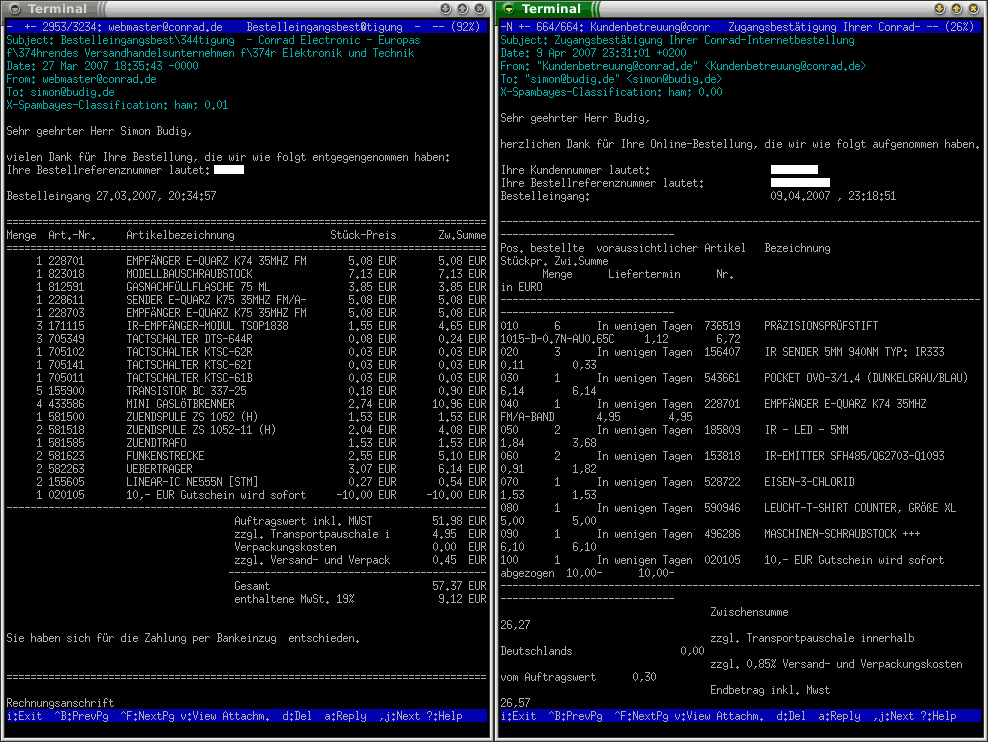This screenshot has height=742, width=988.
Task: Click 'Date: 9 Apr 2007 23:31:01 +0200' line
Action: 594,53
